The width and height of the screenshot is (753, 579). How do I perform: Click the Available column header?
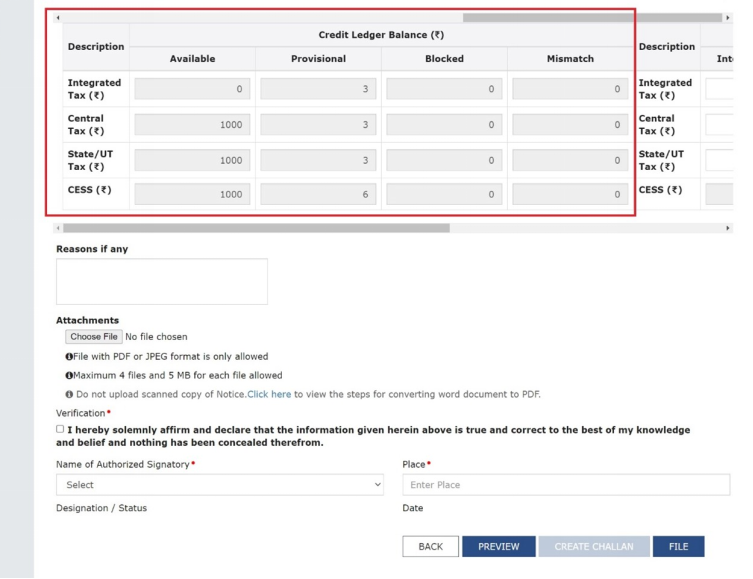click(192, 59)
